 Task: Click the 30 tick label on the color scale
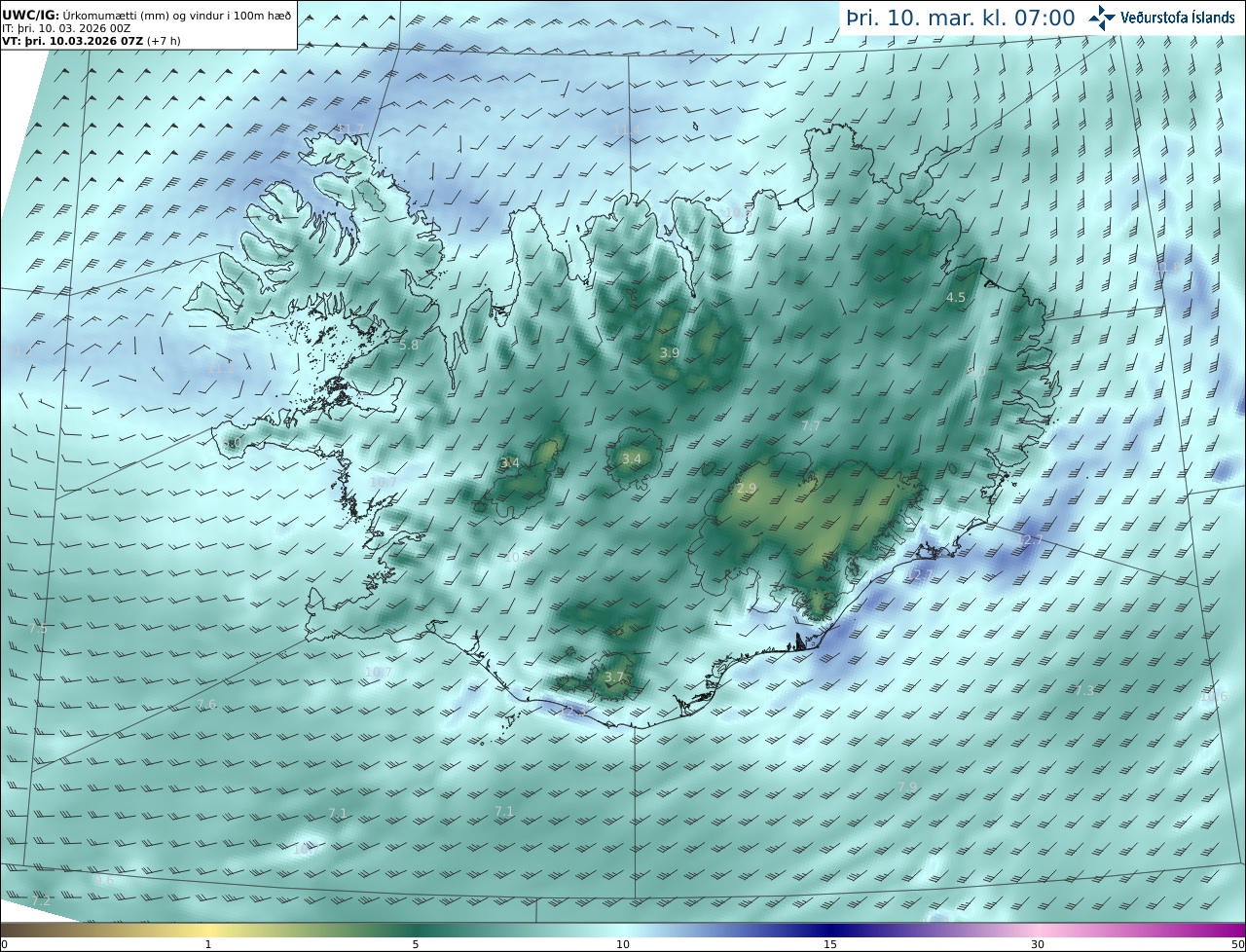[x=1038, y=944]
